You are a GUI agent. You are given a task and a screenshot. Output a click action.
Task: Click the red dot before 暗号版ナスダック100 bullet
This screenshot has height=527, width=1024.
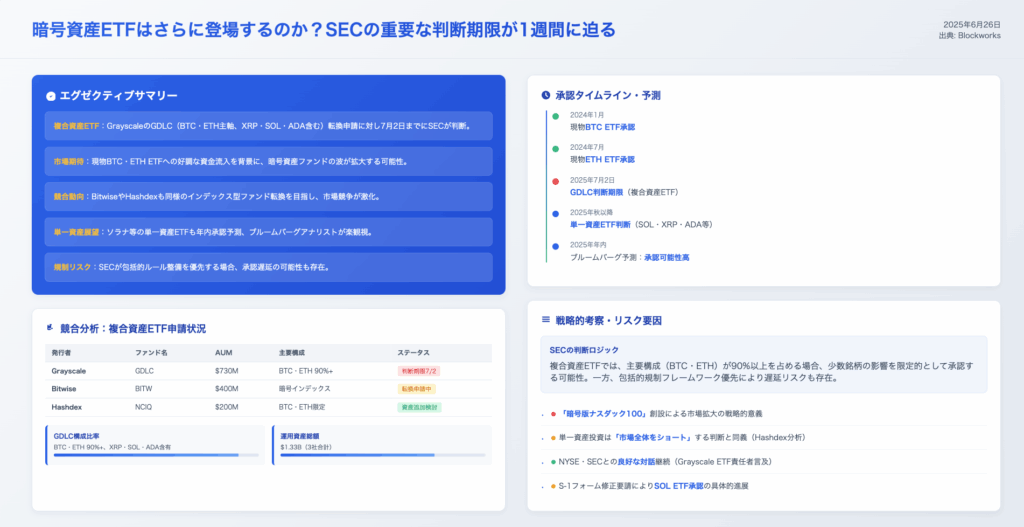pyautogui.click(x=553, y=413)
